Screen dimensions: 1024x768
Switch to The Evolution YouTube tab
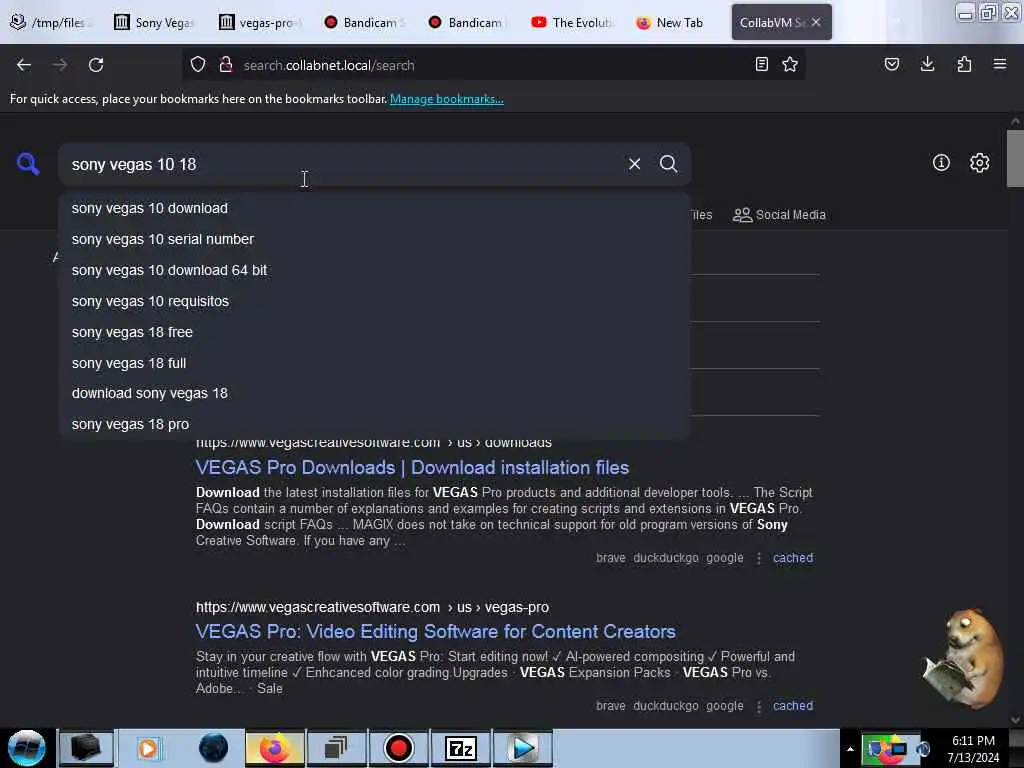coord(574,22)
